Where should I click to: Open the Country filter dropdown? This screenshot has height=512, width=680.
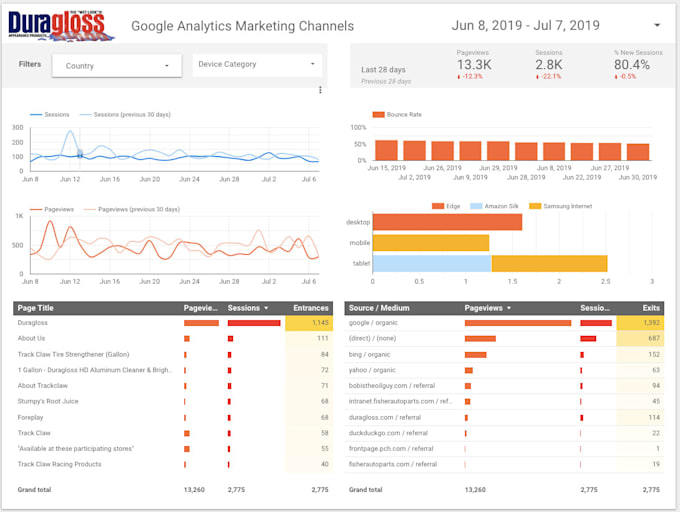(117, 65)
